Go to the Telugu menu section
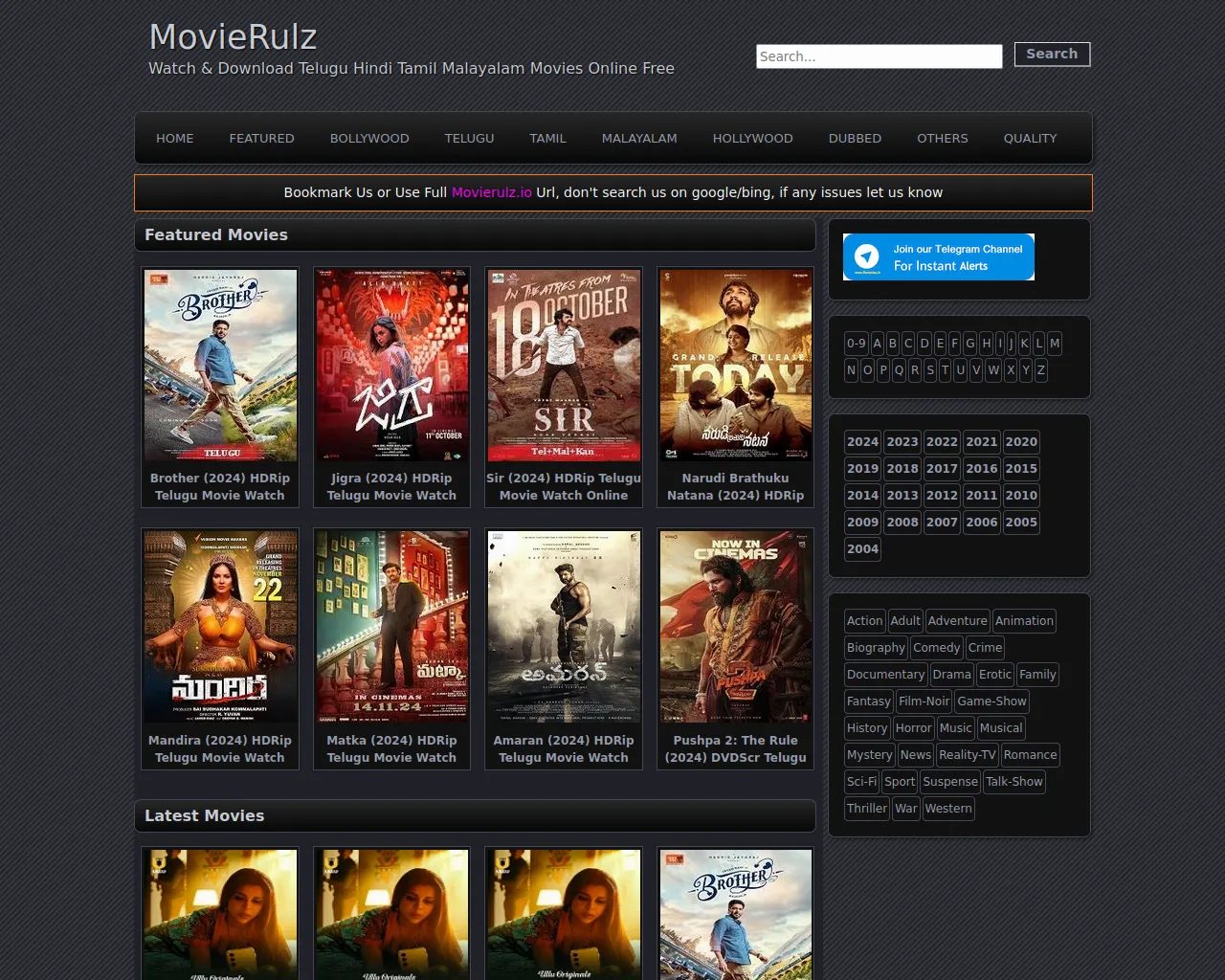The height and width of the screenshot is (980, 1225). click(x=469, y=139)
